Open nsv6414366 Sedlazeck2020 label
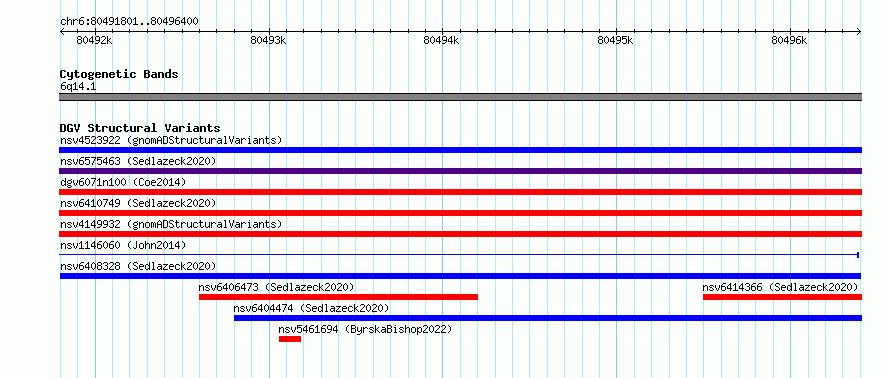The height and width of the screenshot is (378, 890). click(780, 287)
